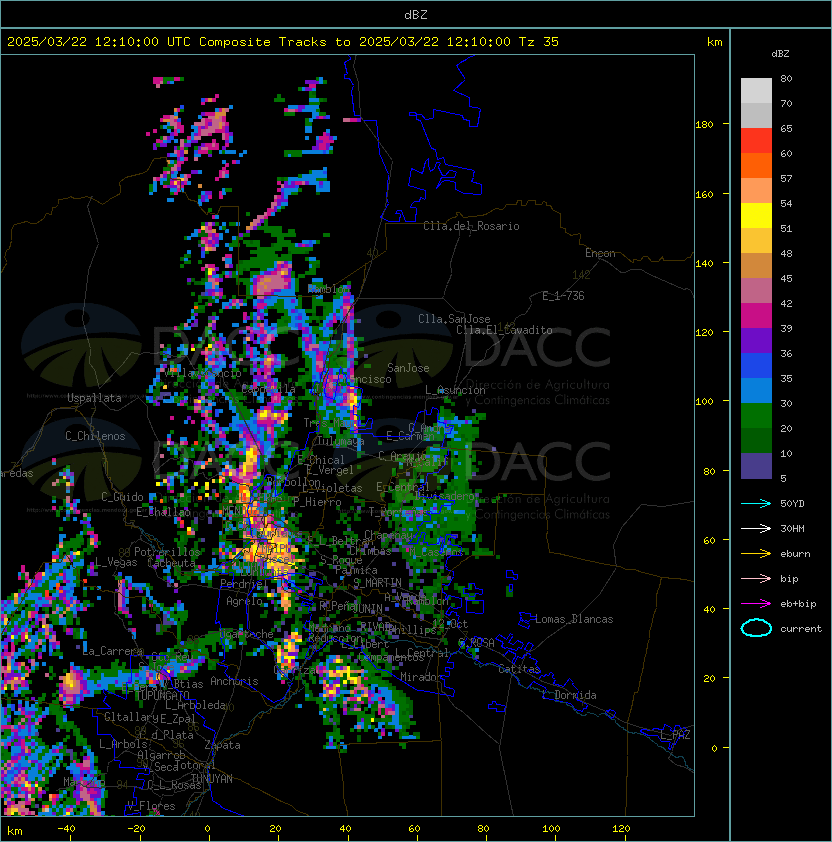Click the 'TUNUYAN' map label
Image resolution: width=832 pixels, height=842 pixels.
[211, 779]
